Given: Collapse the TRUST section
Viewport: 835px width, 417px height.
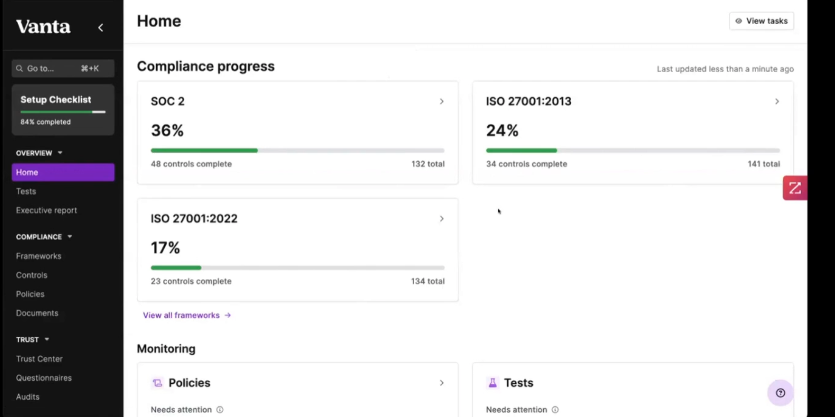Looking at the screenshot, I should pos(47,339).
